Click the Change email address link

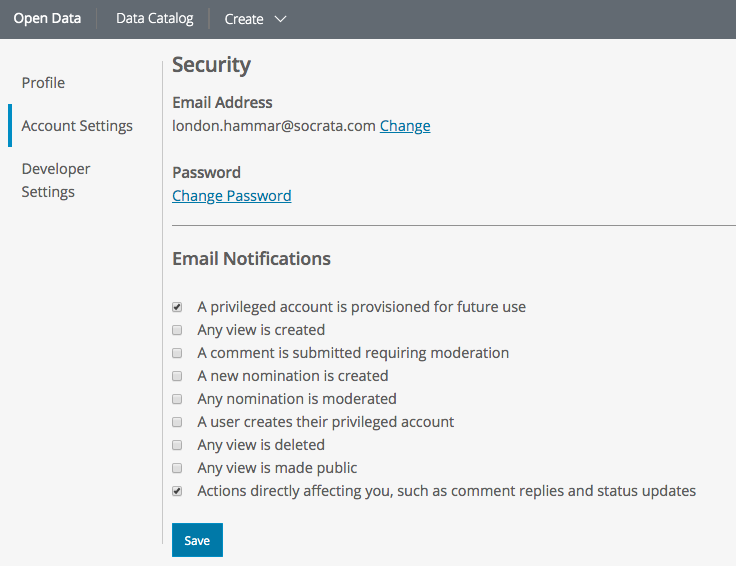(405, 126)
